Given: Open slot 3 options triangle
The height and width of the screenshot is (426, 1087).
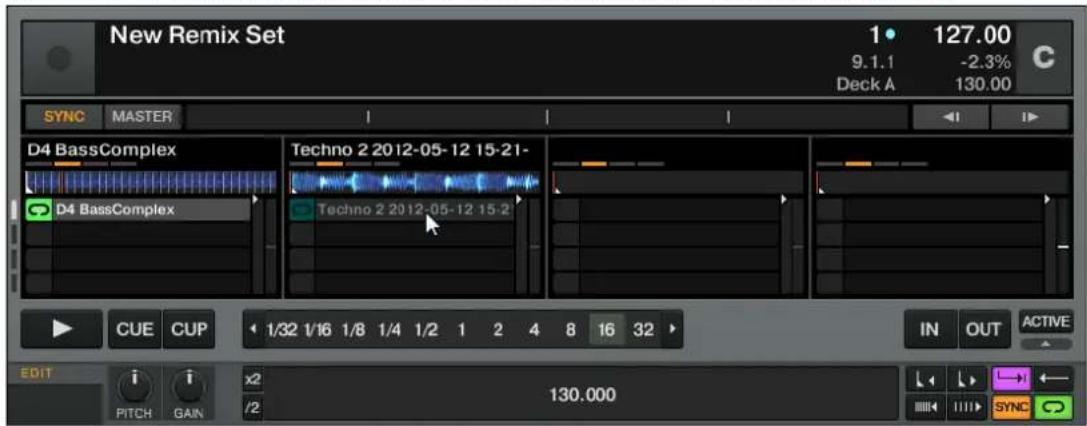Looking at the screenshot, I should [x=784, y=200].
